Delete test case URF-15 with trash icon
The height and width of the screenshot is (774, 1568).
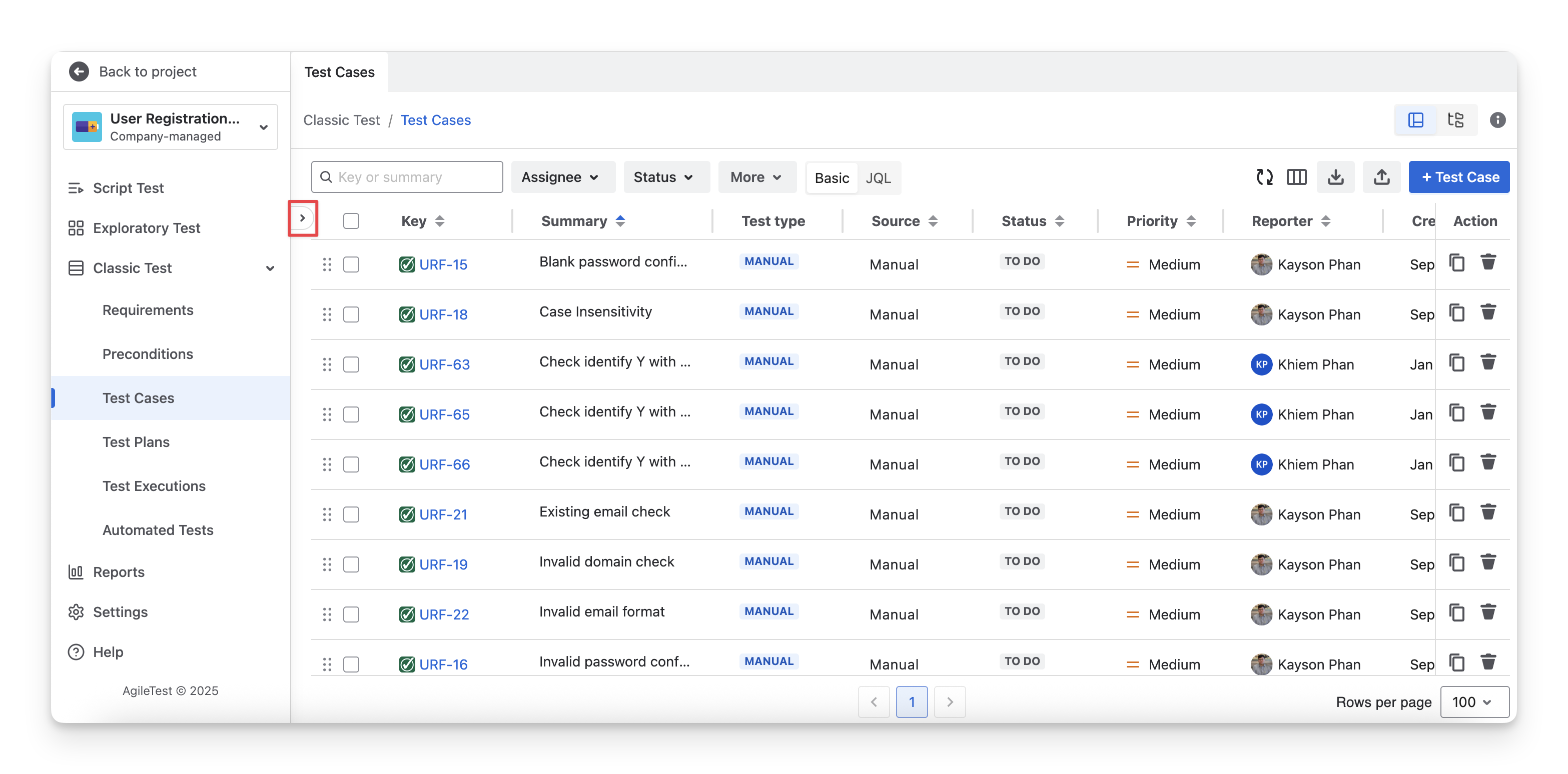coord(1488,262)
